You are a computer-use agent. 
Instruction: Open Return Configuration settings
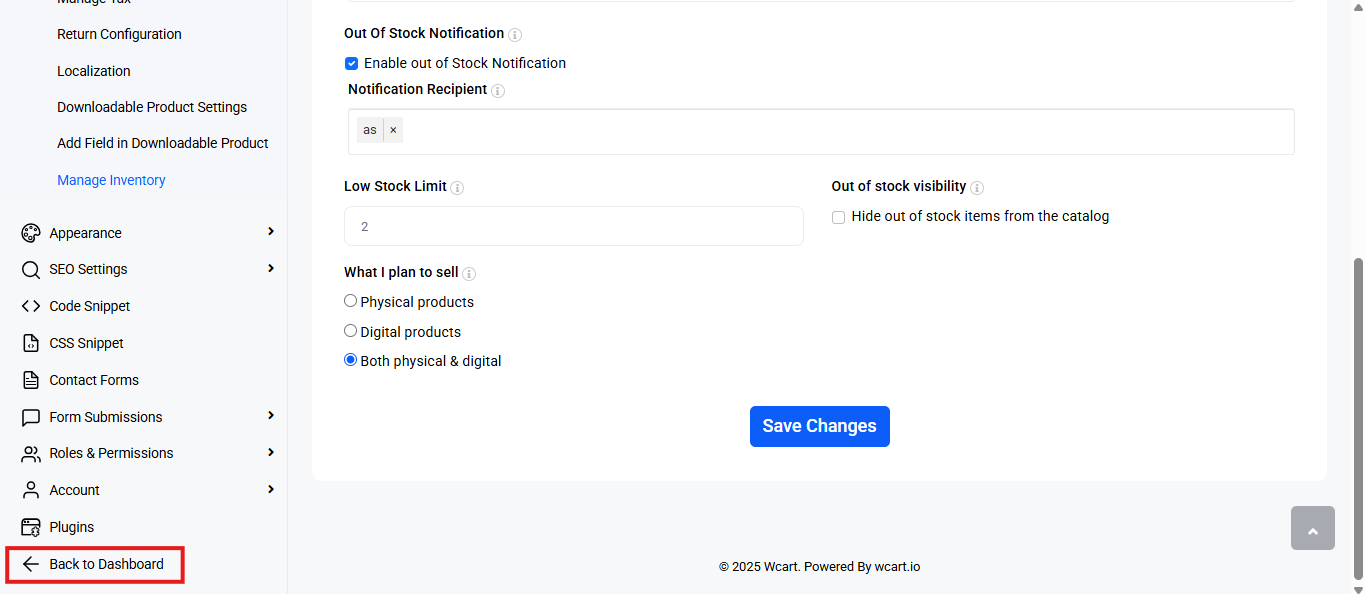click(x=119, y=34)
